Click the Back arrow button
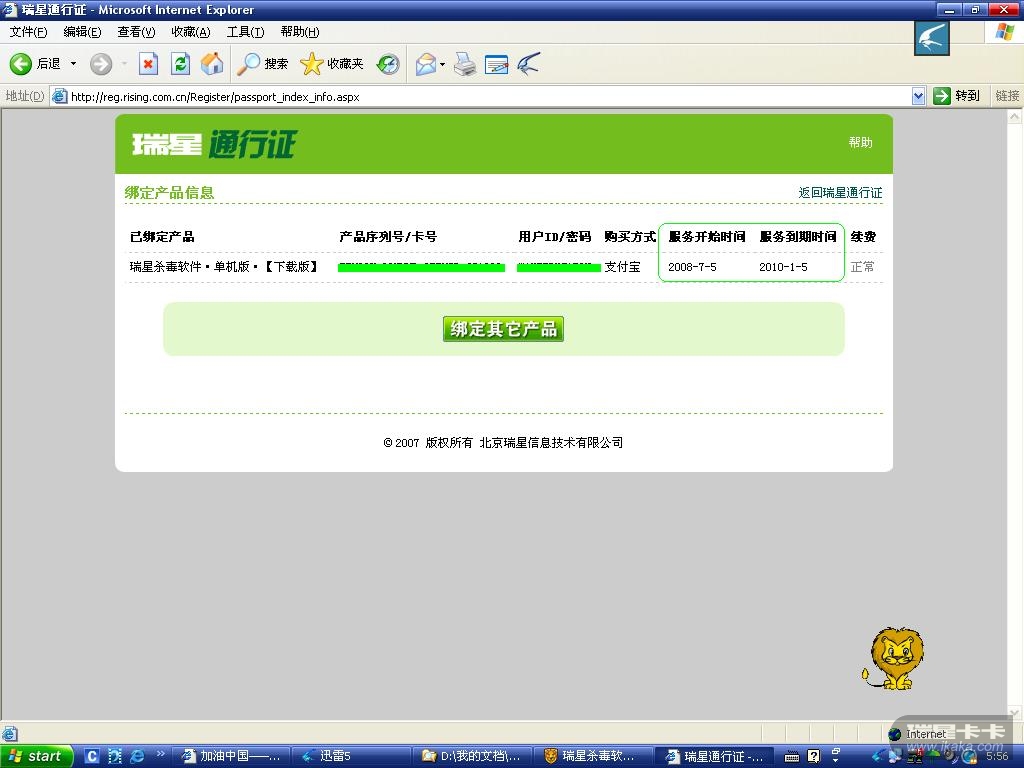The height and width of the screenshot is (768, 1024). (x=21, y=63)
